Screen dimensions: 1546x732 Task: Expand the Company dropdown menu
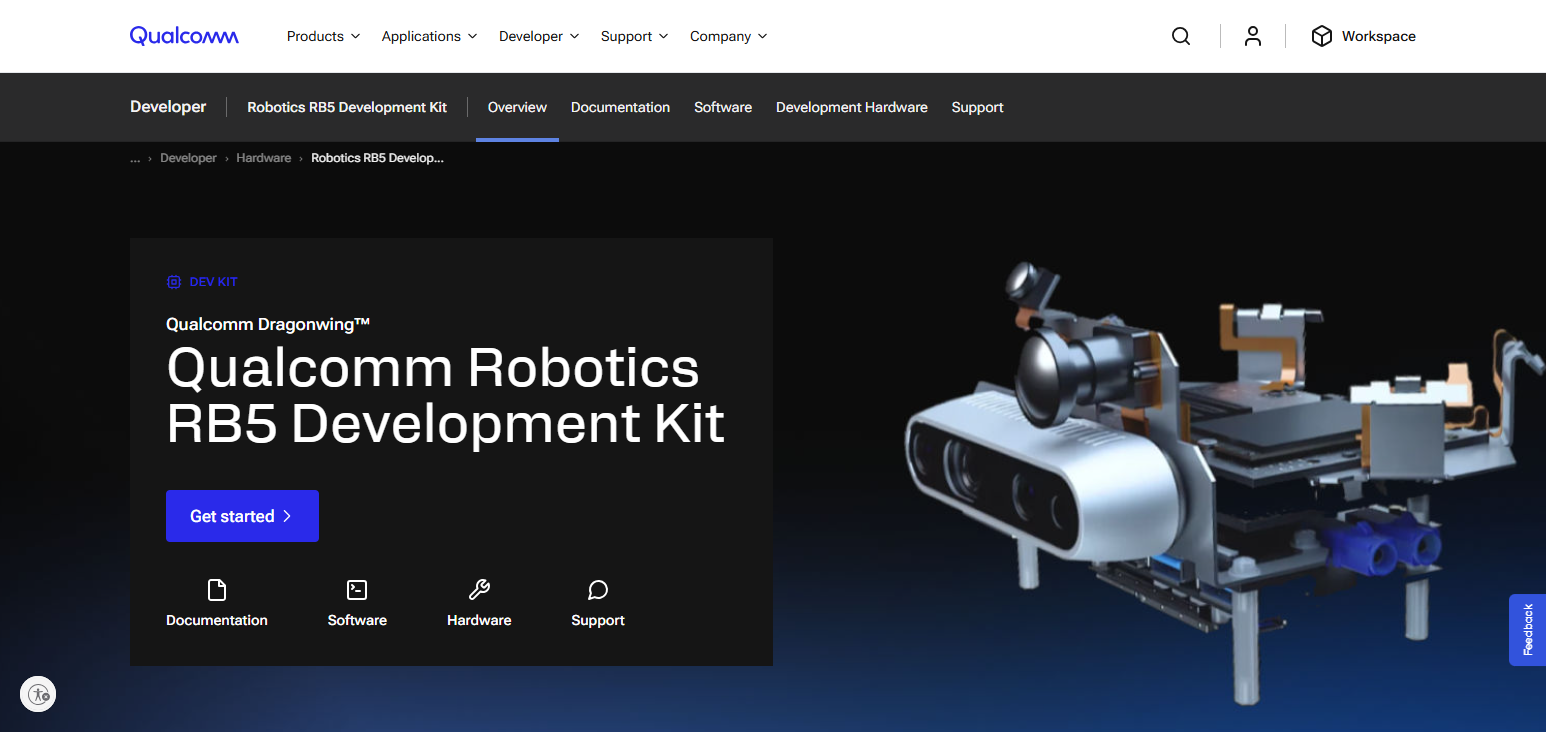pos(729,36)
